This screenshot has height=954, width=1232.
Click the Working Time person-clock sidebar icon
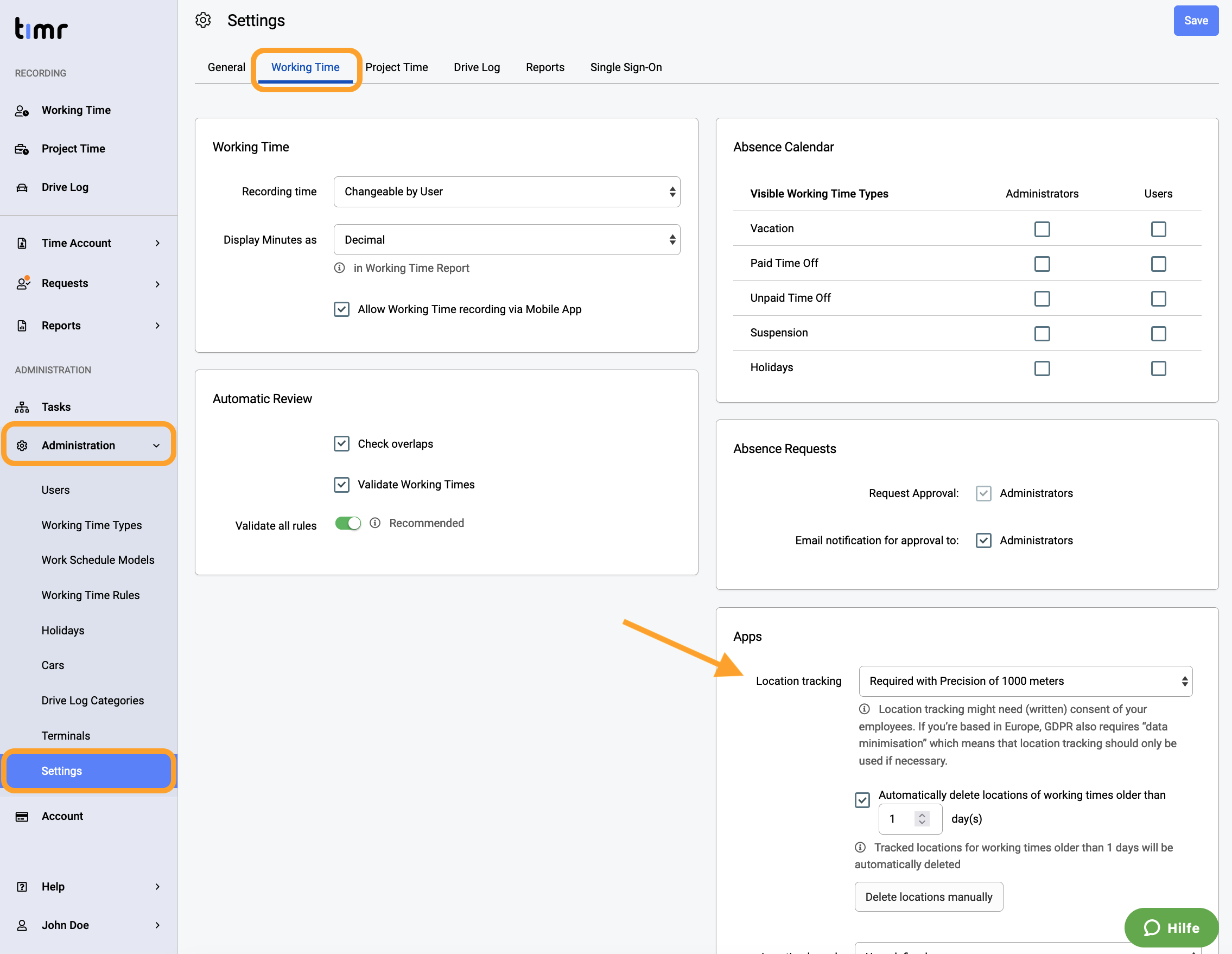pos(22,111)
